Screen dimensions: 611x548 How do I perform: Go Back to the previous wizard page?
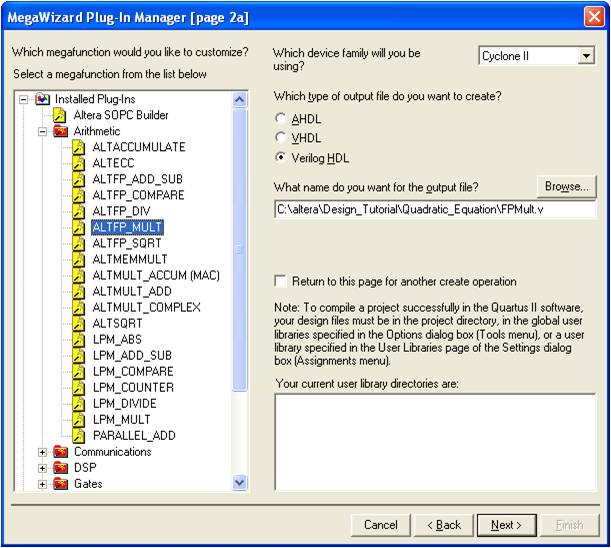pos(444,525)
